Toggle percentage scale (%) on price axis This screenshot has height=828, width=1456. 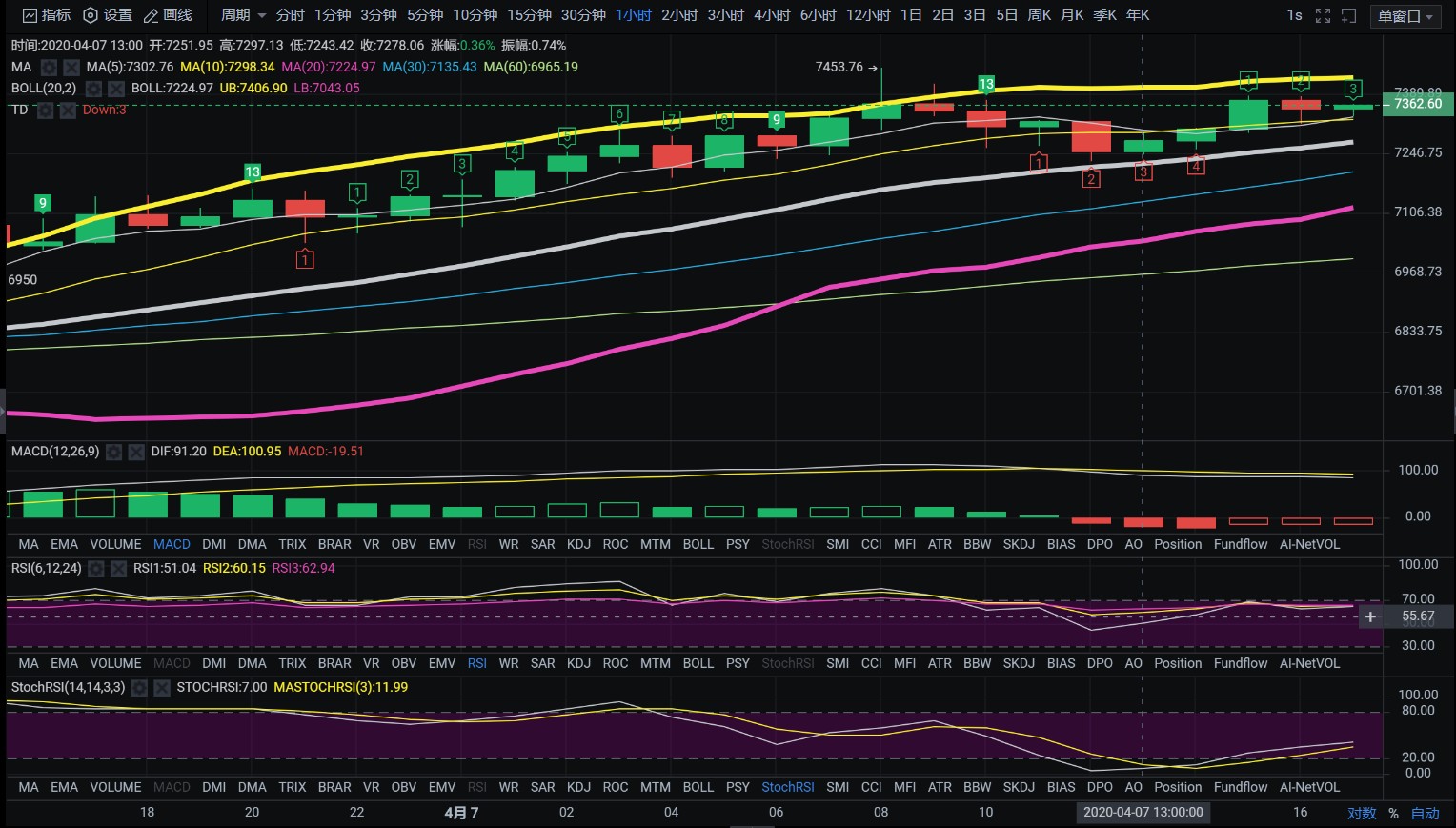tap(1393, 813)
